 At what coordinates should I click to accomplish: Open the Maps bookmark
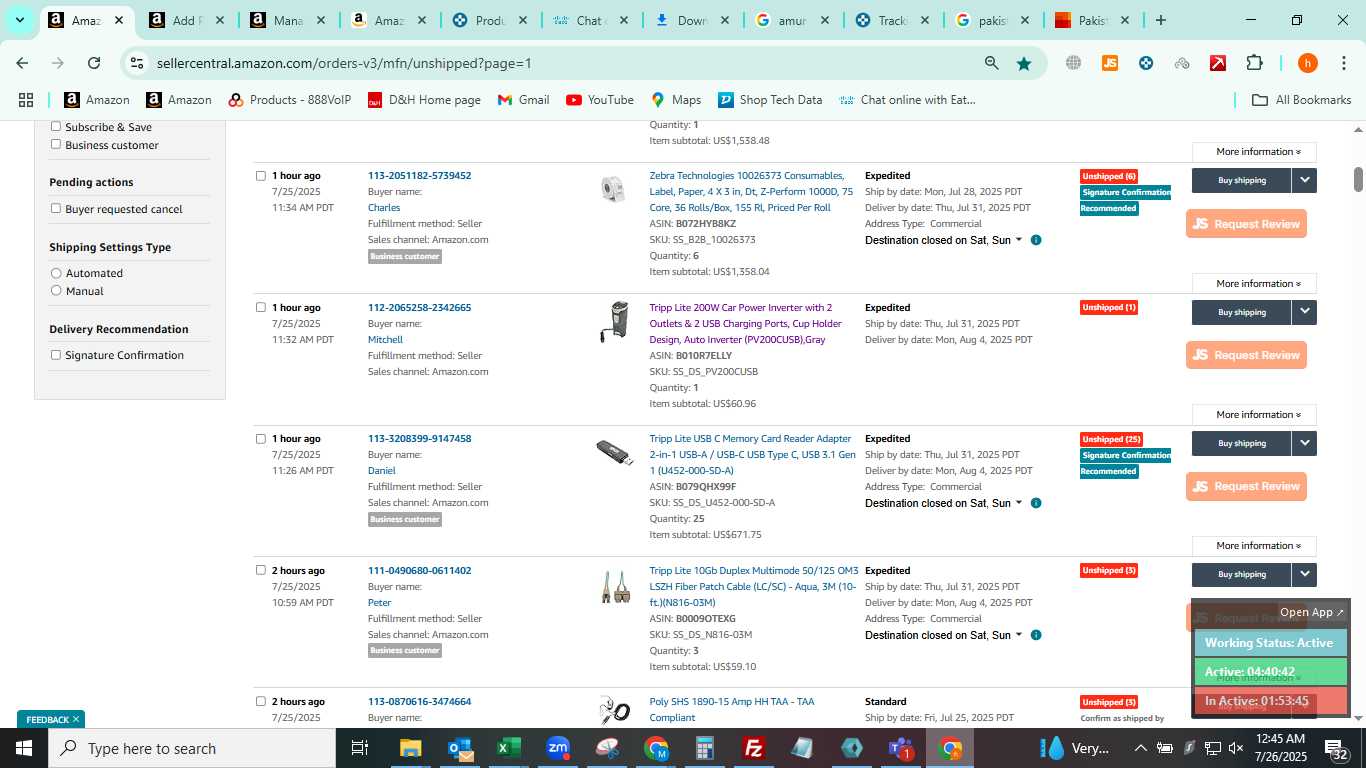coord(676,100)
